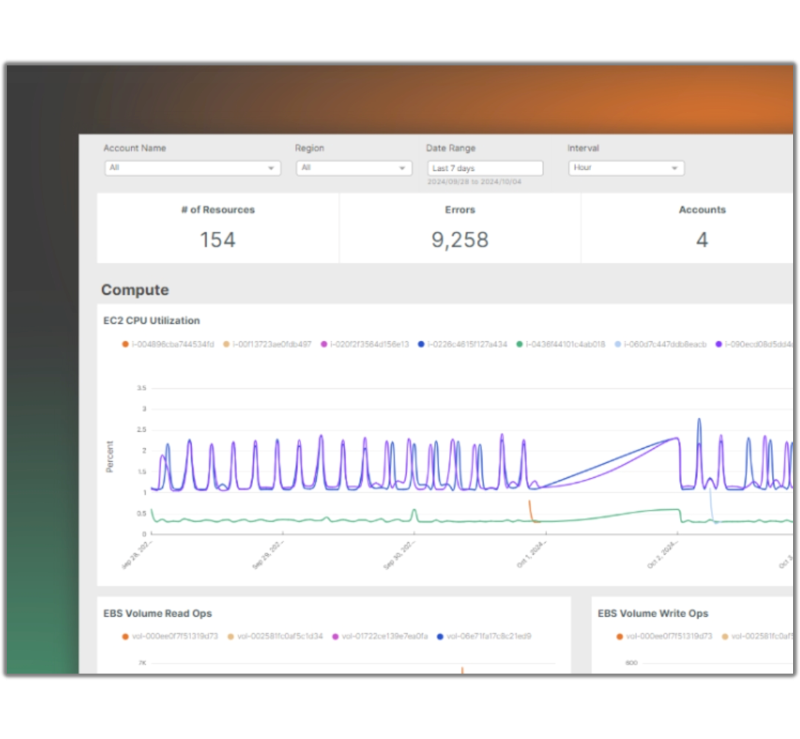Click the Compute section heading
The height and width of the screenshot is (739, 800).
click(135, 290)
